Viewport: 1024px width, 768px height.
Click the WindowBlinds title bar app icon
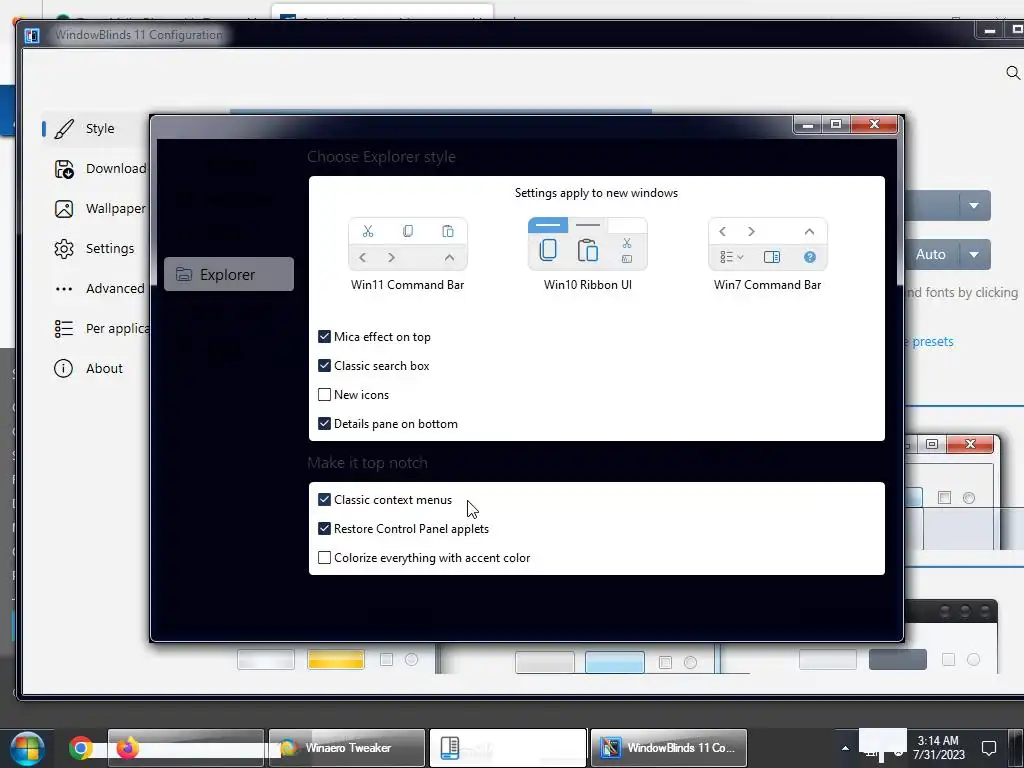pyautogui.click(x=31, y=35)
